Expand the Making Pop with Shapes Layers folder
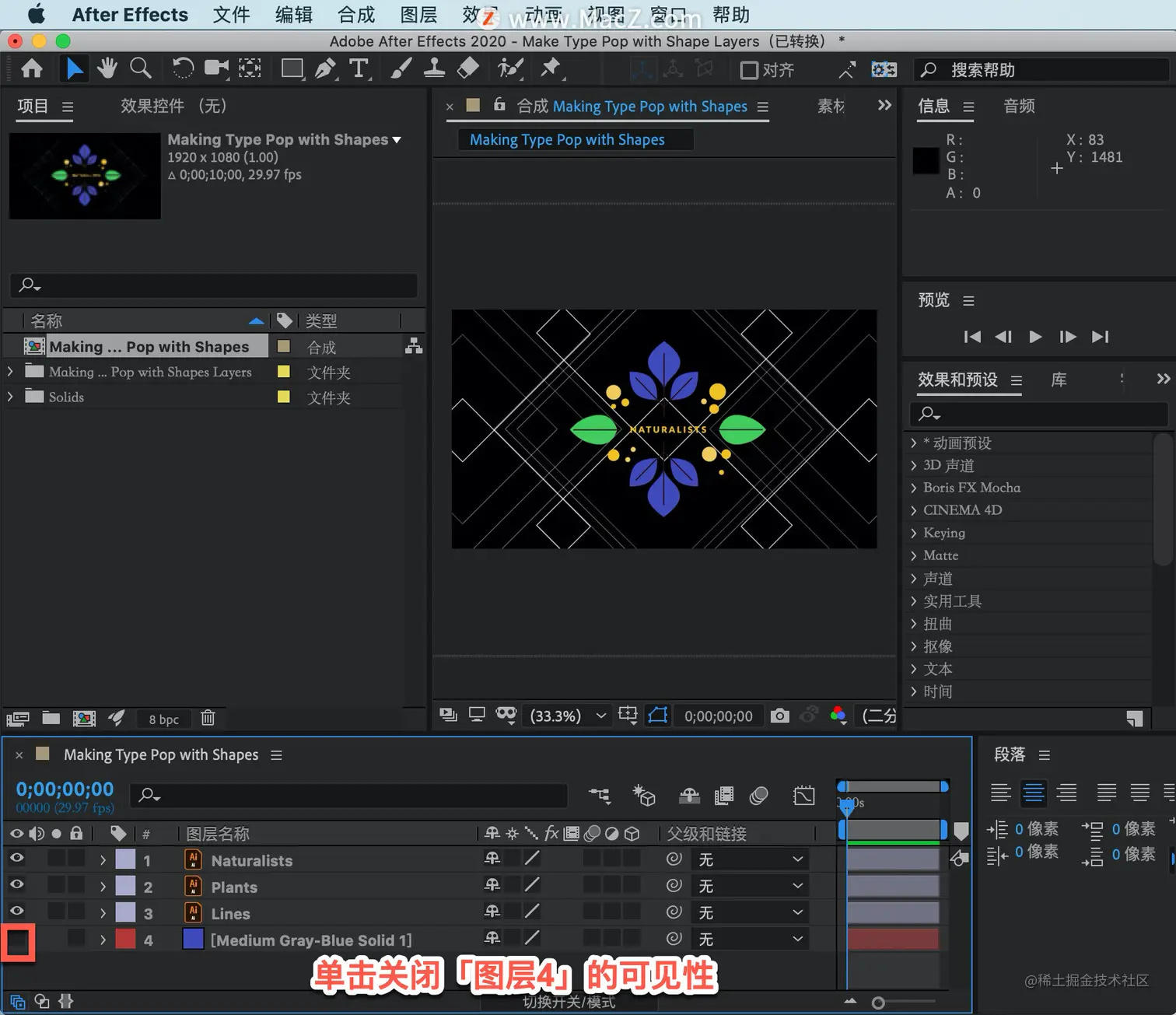1176x1015 pixels. pos(10,372)
